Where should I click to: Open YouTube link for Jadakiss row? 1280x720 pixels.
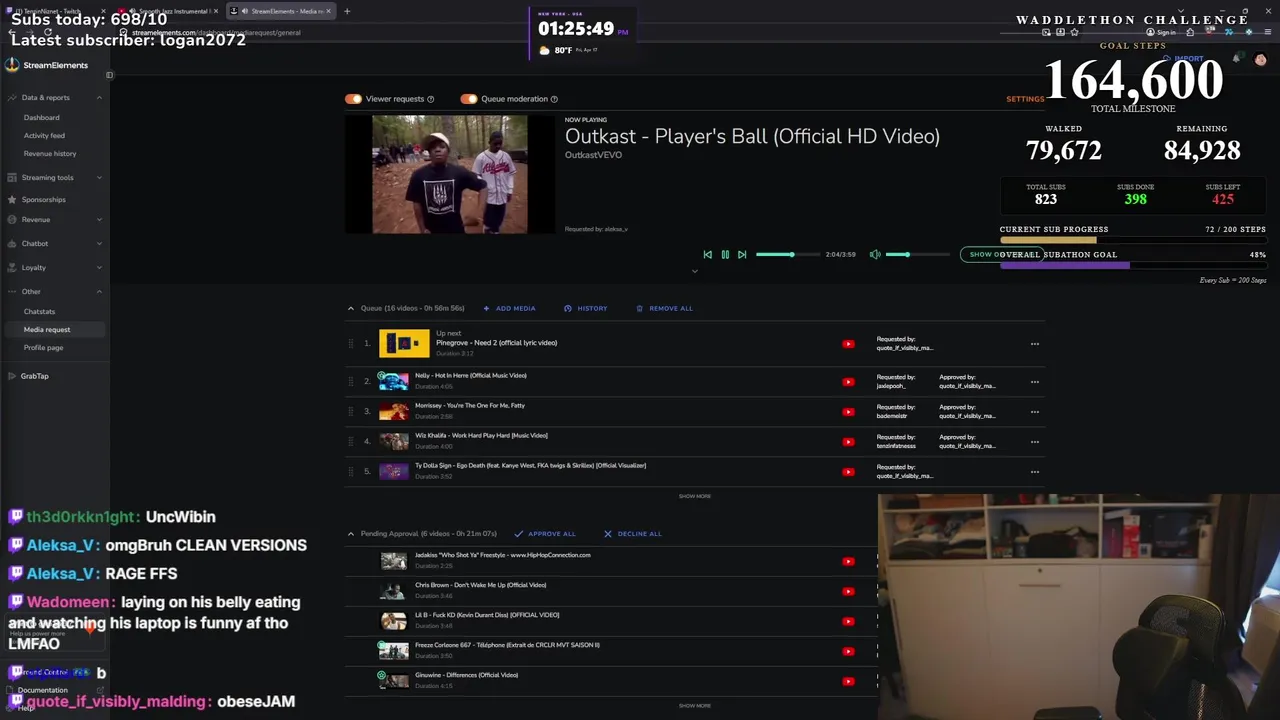pos(848,562)
